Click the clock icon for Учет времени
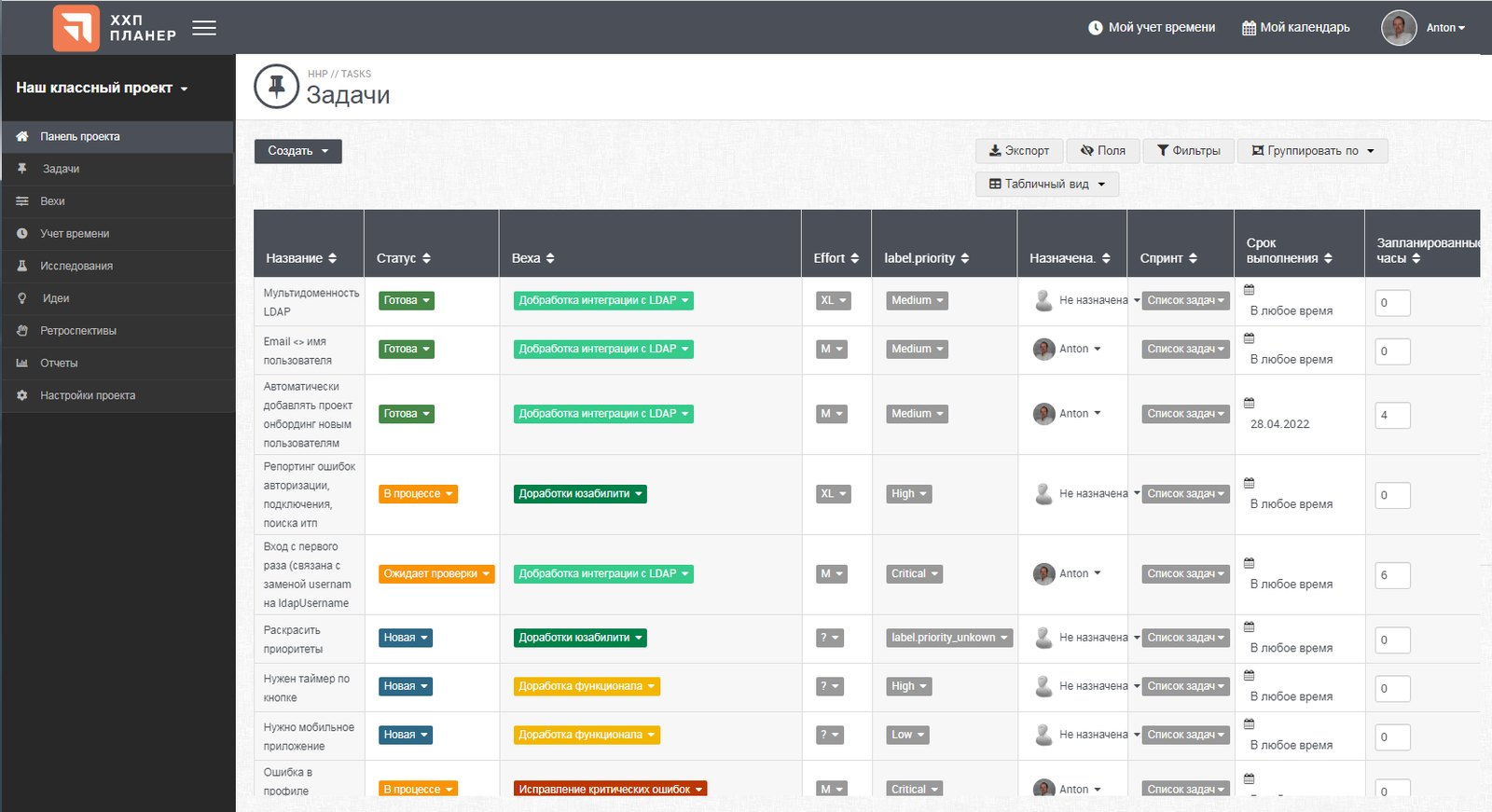This screenshot has height=812, width=1492. [22, 233]
